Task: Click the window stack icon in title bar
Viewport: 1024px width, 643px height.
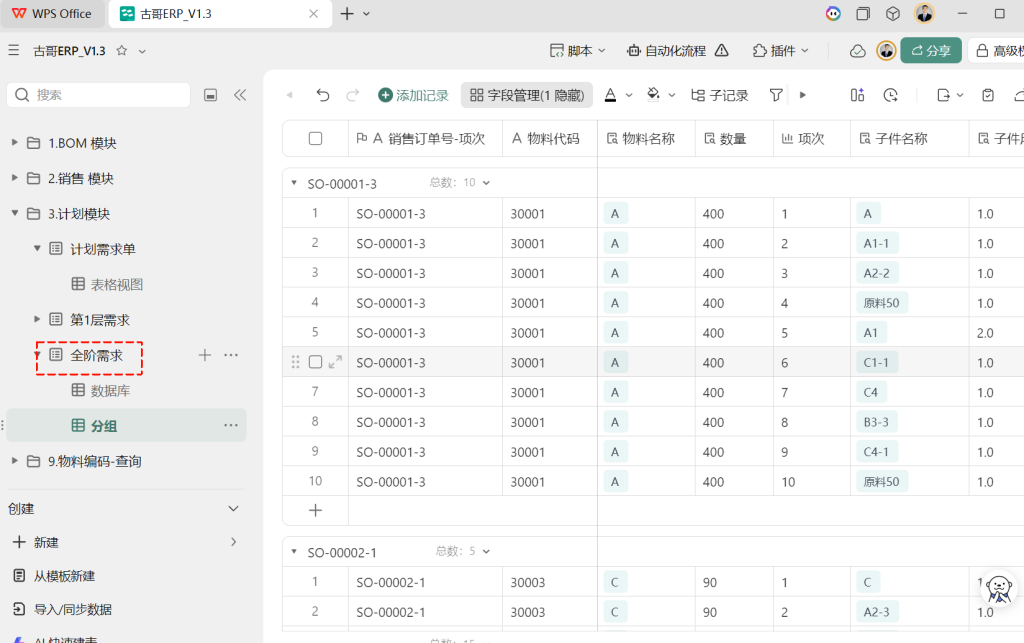Action: [x=863, y=13]
